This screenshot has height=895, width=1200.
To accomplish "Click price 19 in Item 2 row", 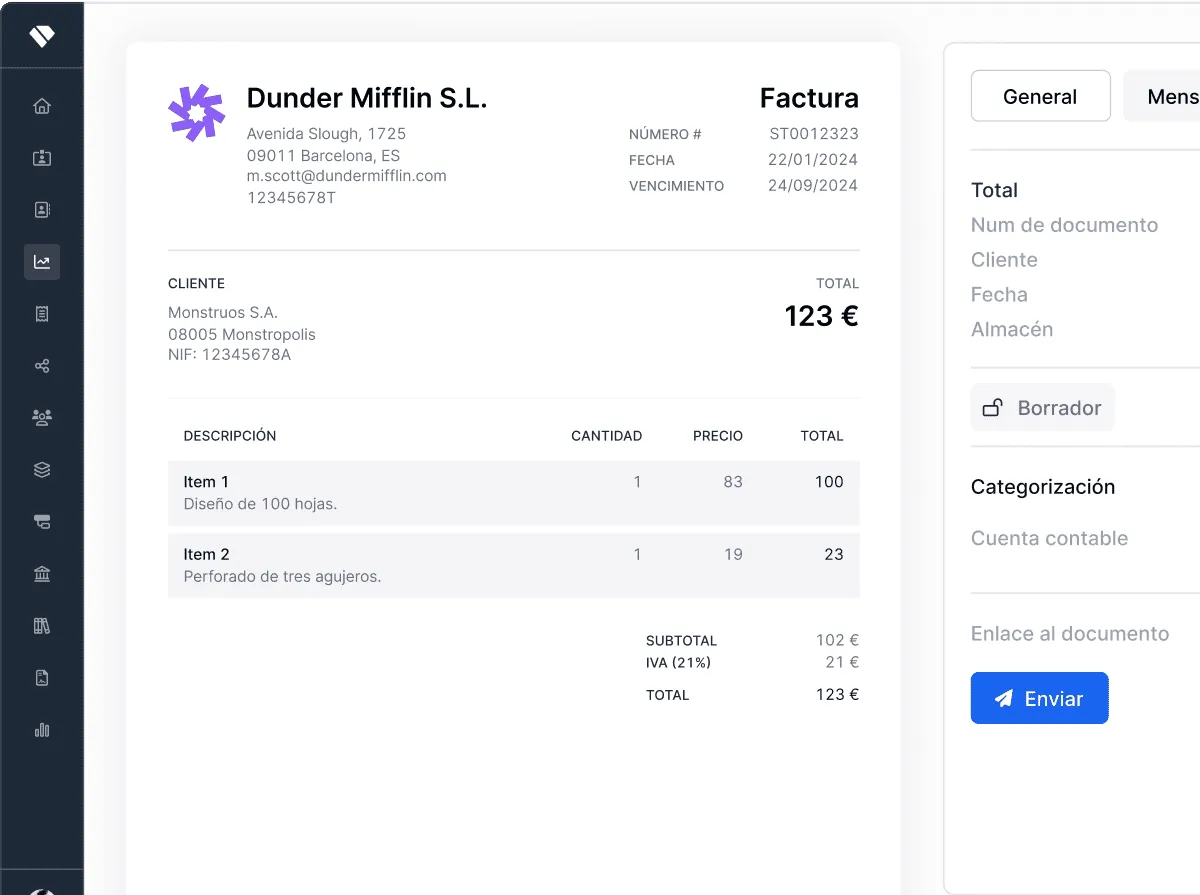I will 733,554.
